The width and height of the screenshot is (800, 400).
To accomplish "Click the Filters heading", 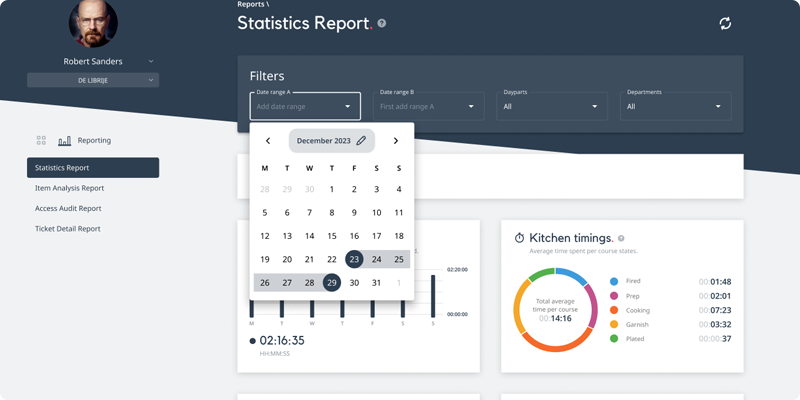I will pos(267,76).
